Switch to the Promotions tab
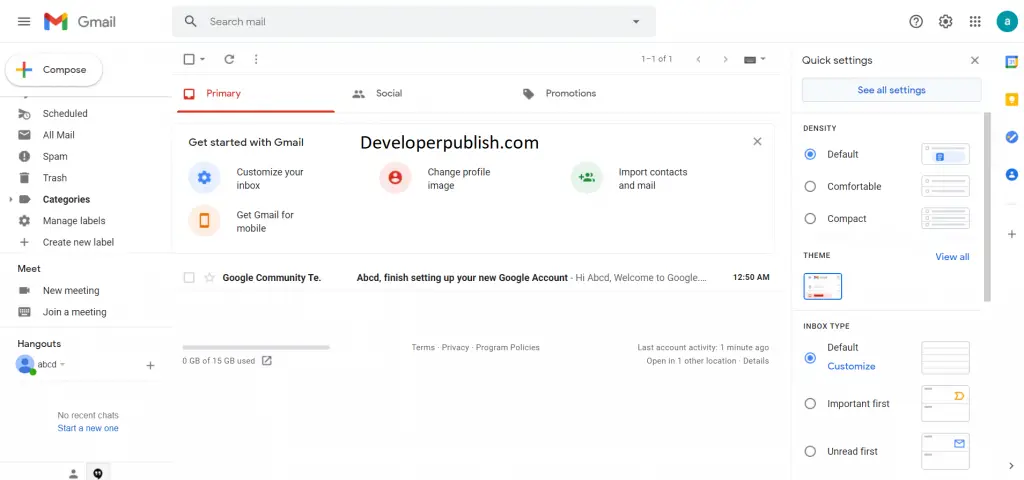Screen dimensions: 1024x480 coord(560,93)
